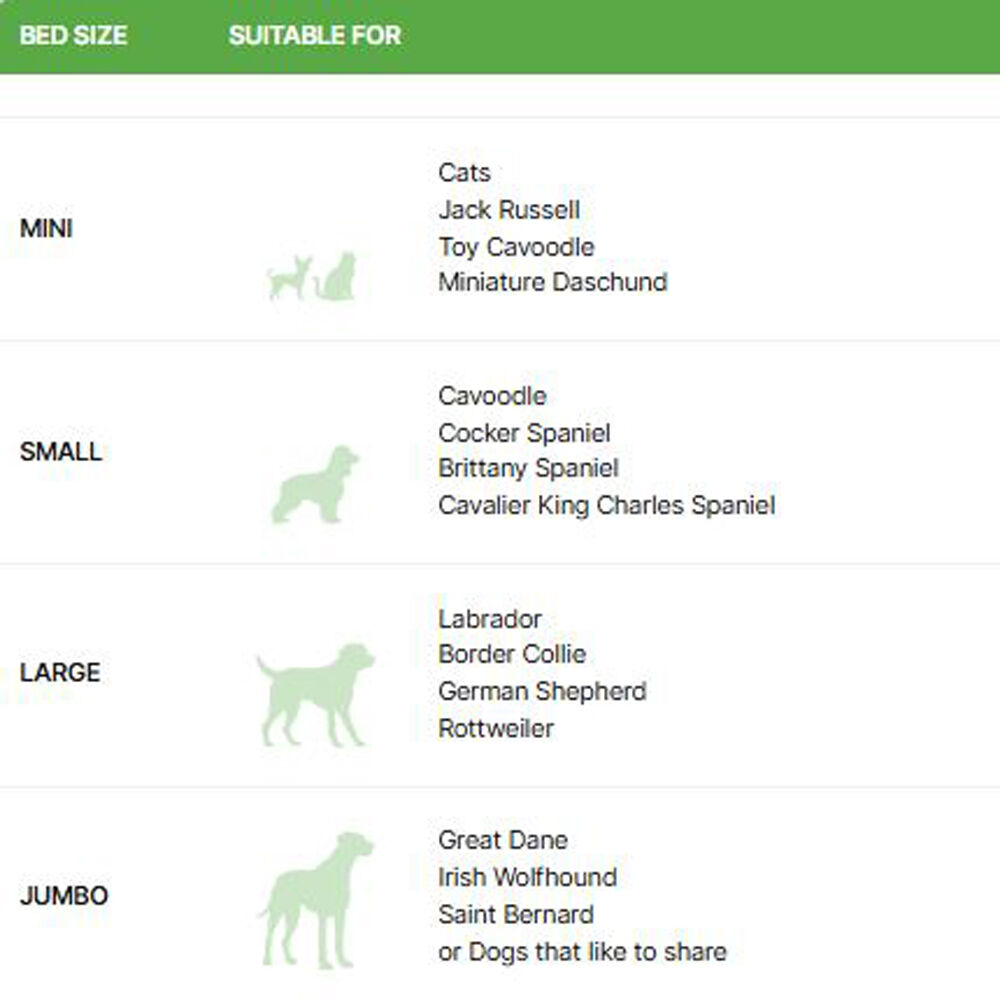
Task: Click the LARGE bed size label
Action: (x=60, y=673)
